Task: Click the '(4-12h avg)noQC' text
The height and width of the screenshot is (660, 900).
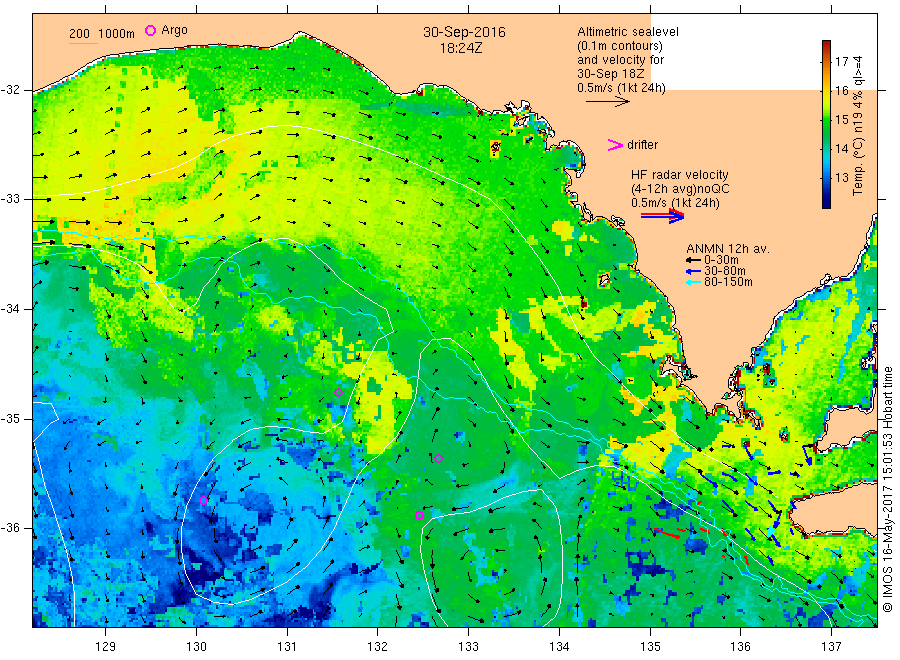Action: coord(680,189)
